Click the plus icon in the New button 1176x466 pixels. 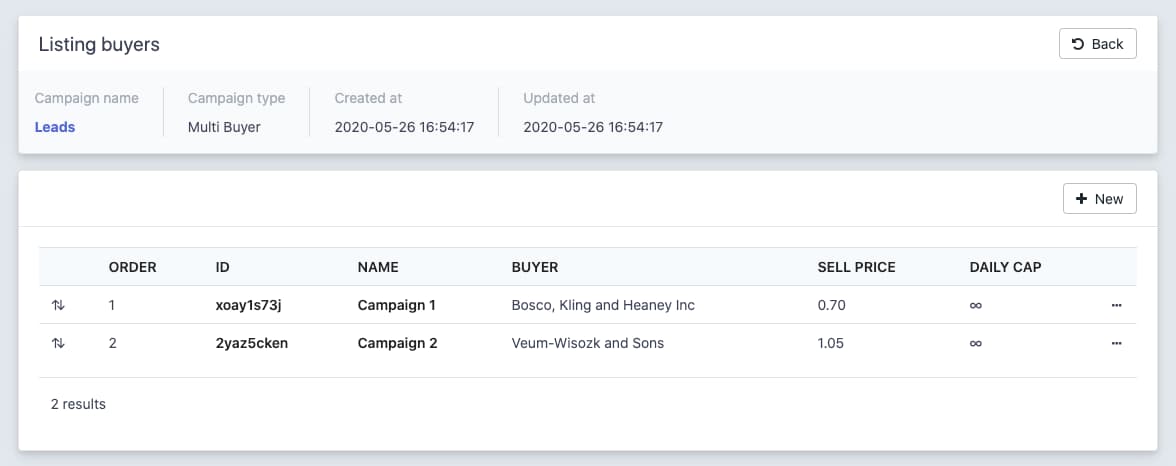pos(1081,199)
